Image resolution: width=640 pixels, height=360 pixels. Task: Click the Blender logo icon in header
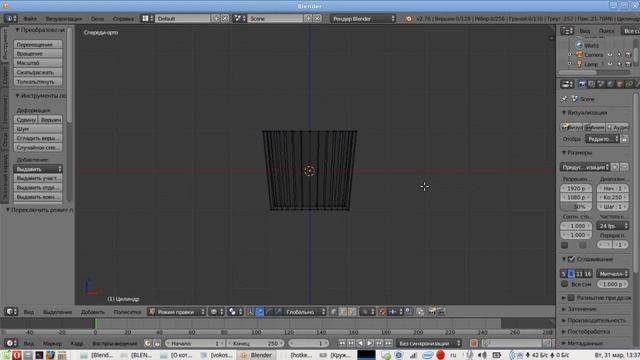pyautogui.click(x=408, y=19)
